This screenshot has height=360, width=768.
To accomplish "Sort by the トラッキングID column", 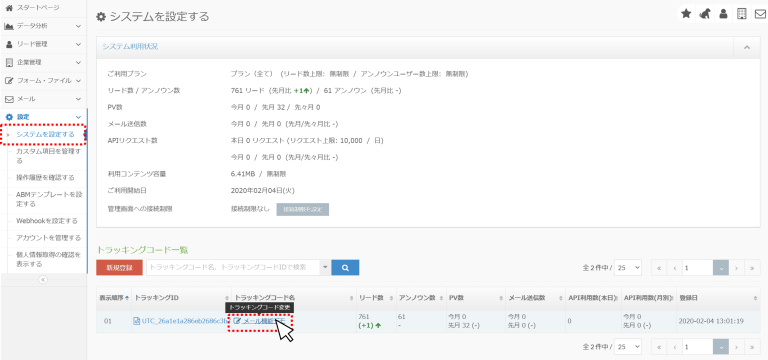I will point(181,298).
